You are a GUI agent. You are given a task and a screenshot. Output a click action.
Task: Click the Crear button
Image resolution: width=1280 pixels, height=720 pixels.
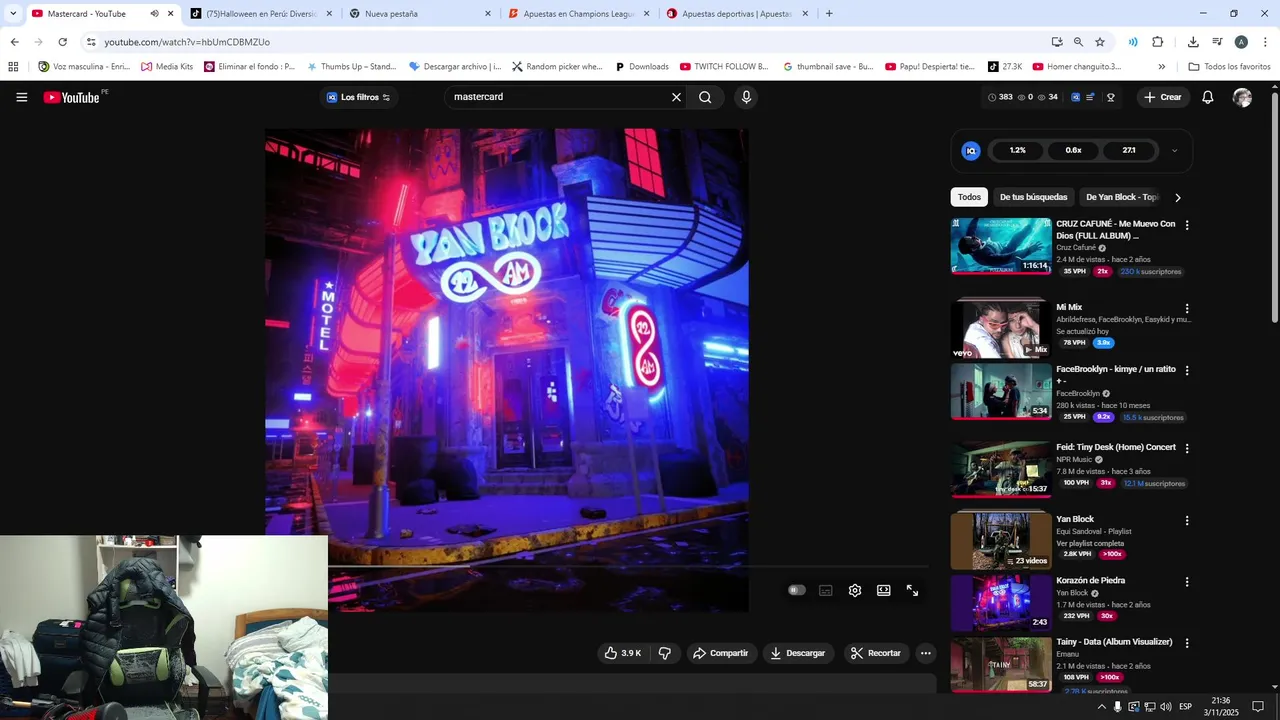point(1163,97)
